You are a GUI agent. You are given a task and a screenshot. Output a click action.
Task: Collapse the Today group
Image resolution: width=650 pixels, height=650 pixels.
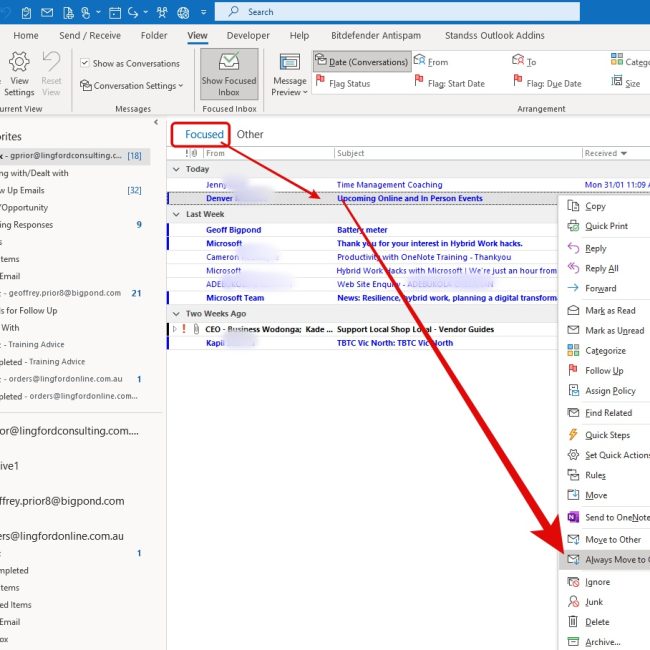[x=176, y=169]
